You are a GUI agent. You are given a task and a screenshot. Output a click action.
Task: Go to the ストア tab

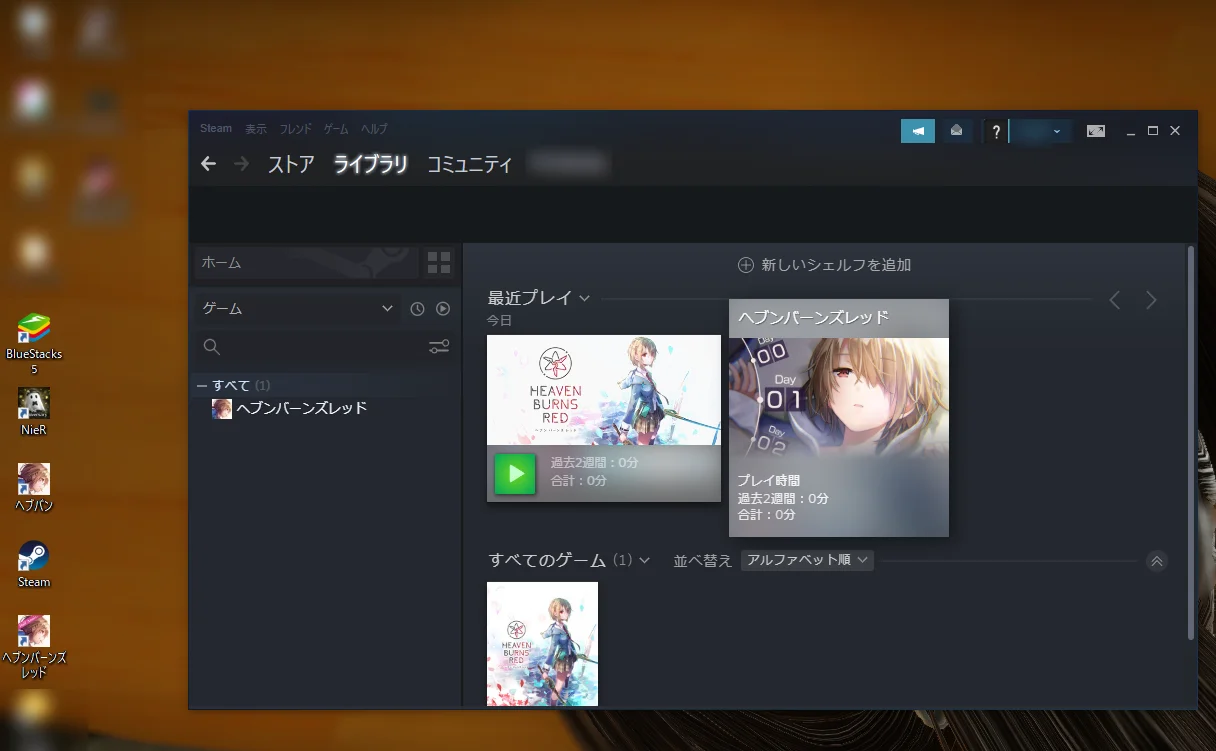(x=291, y=165)
